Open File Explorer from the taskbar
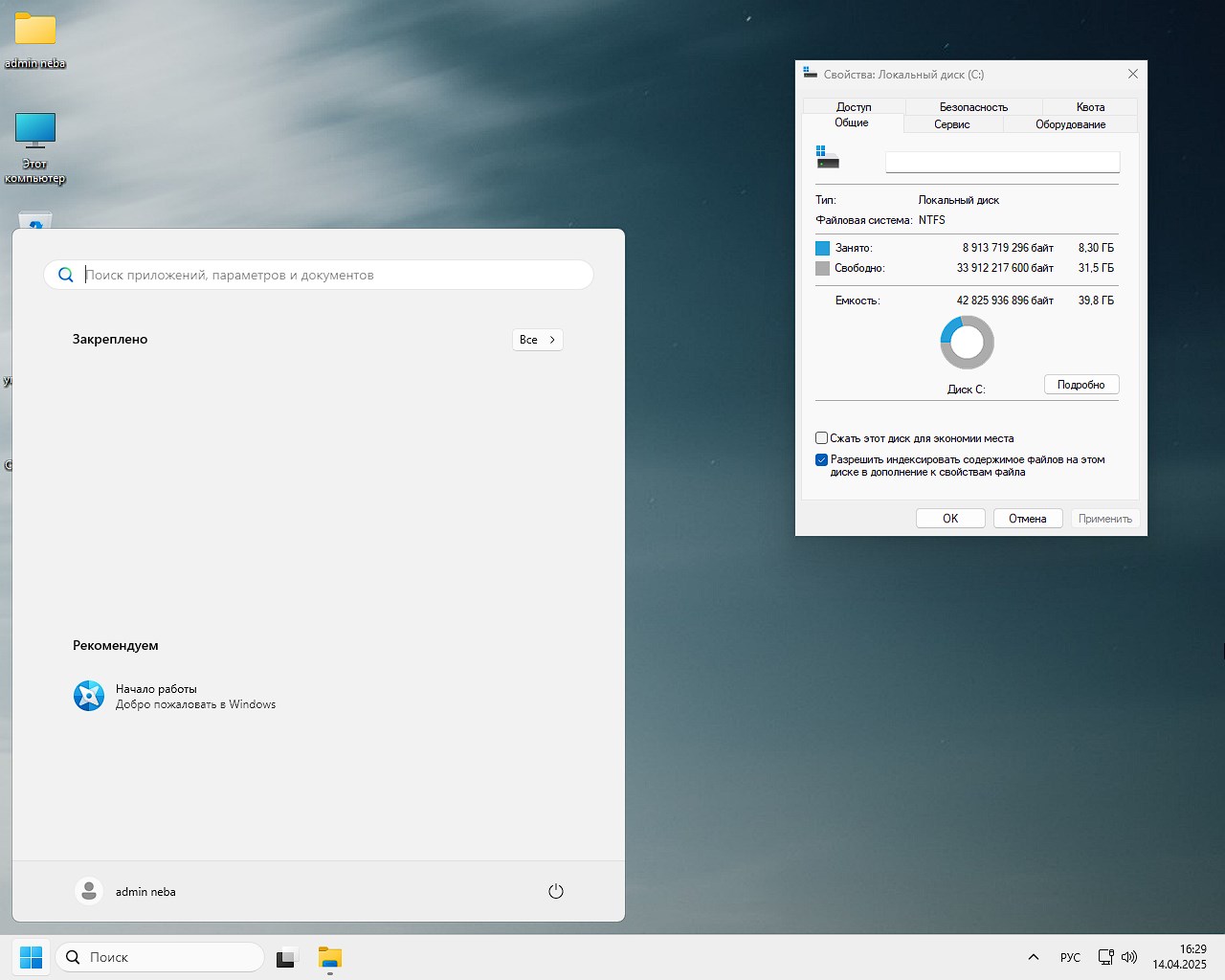The image size is (1225, 980). click(330, 957)
